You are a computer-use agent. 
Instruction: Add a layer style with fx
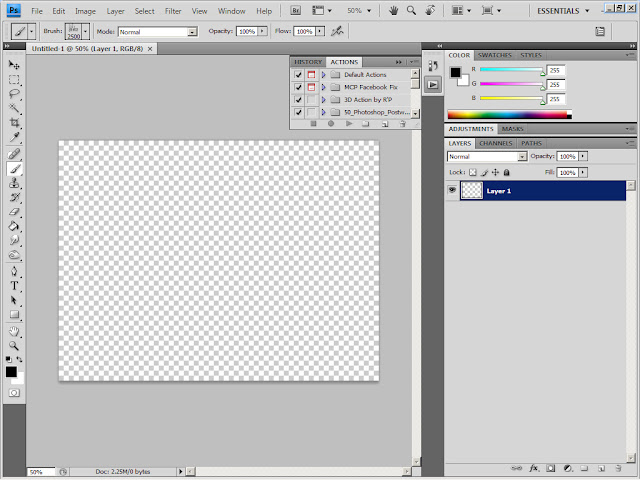[533, 468]
